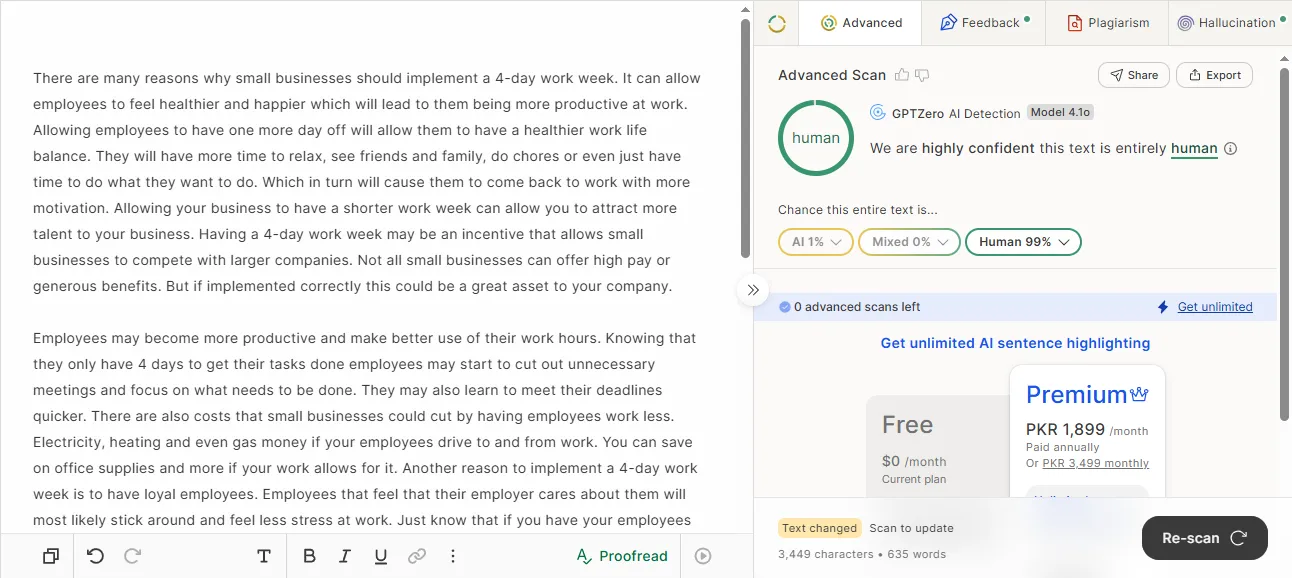The width and height of the screenshot is (1292, 578).
Task: Click the Premium crown icon
Action: pos(1139,394)
